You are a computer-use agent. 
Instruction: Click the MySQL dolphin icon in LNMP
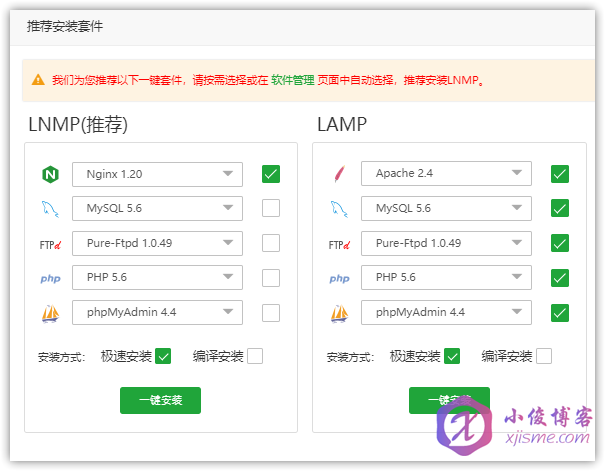(x=50, y=209)
